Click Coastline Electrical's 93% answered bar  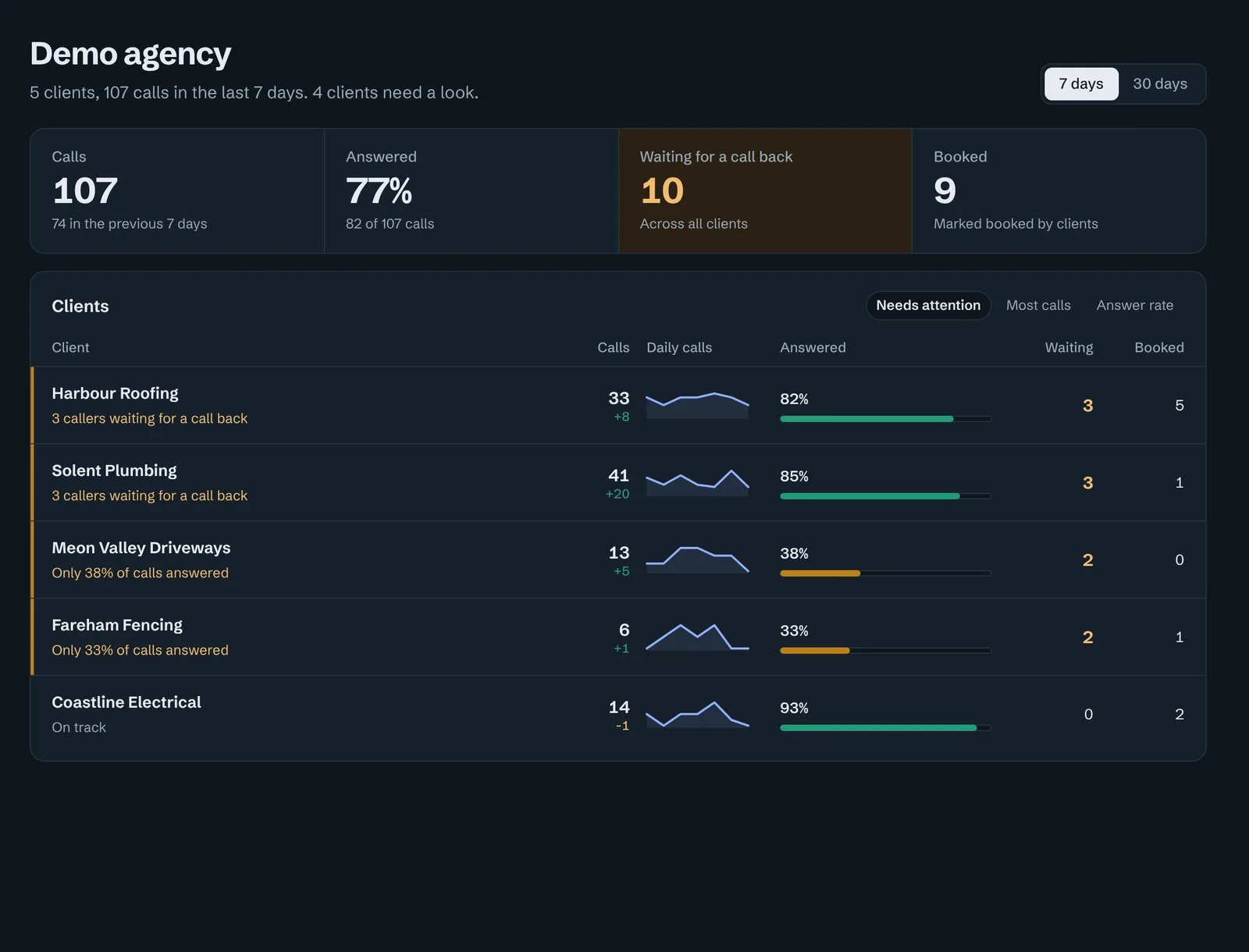885,728
